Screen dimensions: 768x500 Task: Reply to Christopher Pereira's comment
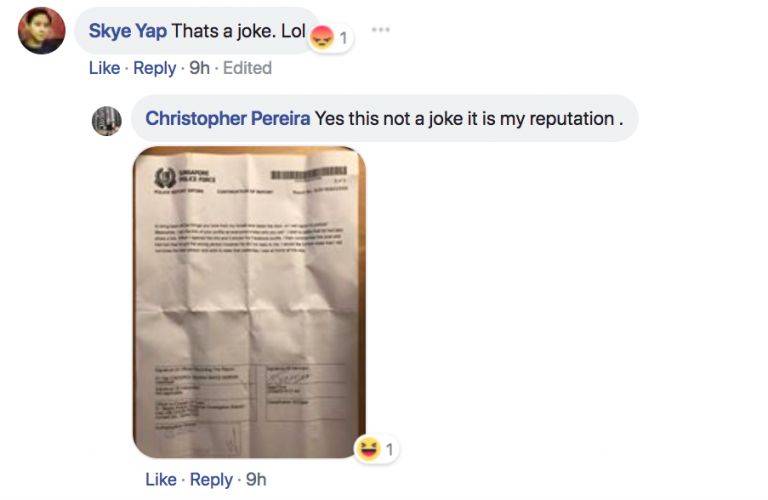(211, 479)
